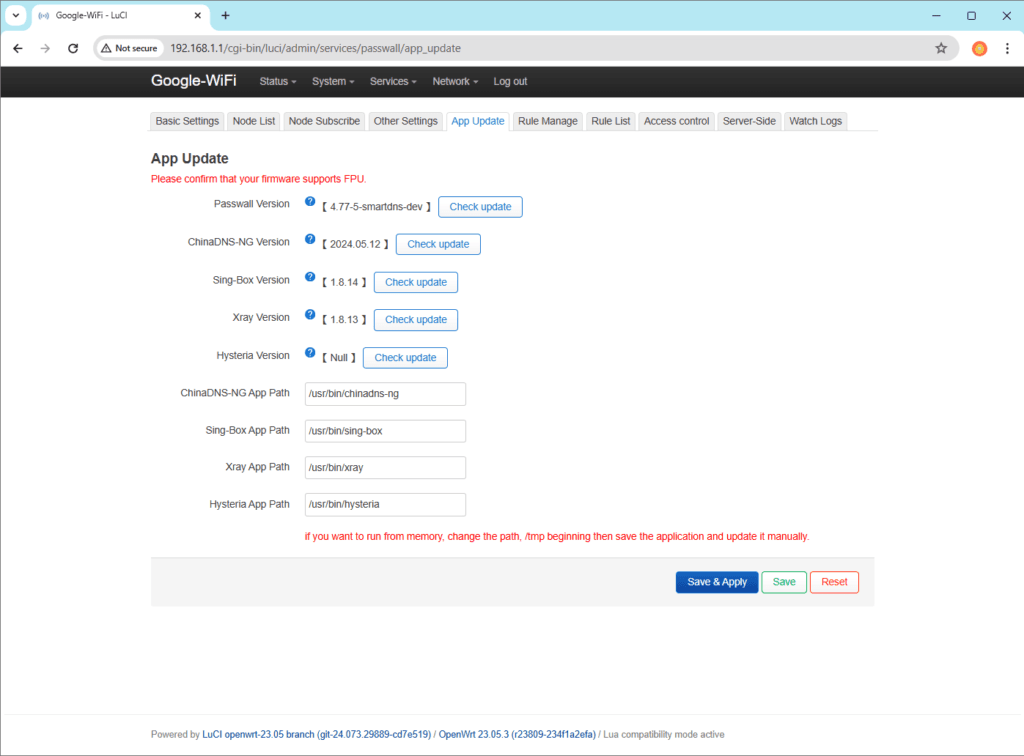1024x756 pixels.
Task: Switch to the Rule List tab
Action: [x=611, y=121]
